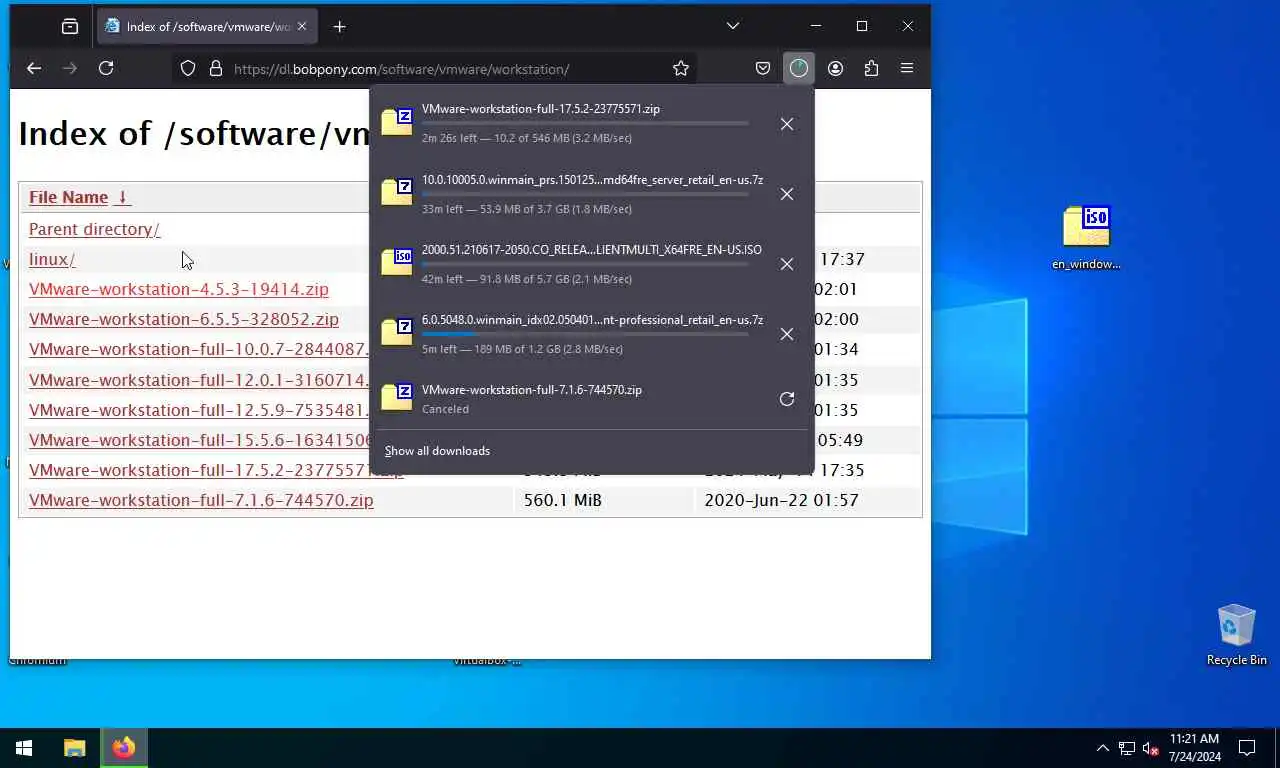Expand the list all tabs chevron

[733, 26]
